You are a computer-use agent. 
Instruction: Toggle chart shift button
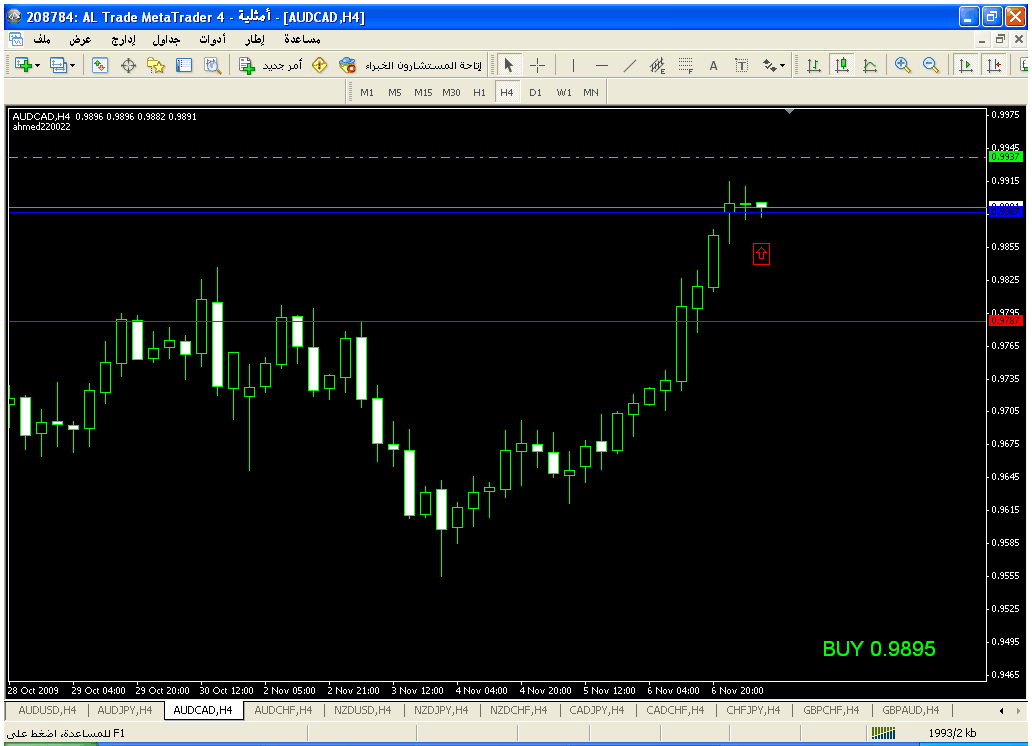point(993,65)
